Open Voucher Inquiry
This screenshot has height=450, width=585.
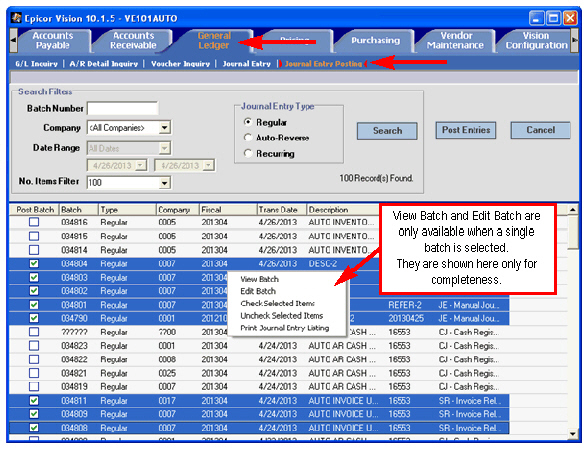coord(181,64)
